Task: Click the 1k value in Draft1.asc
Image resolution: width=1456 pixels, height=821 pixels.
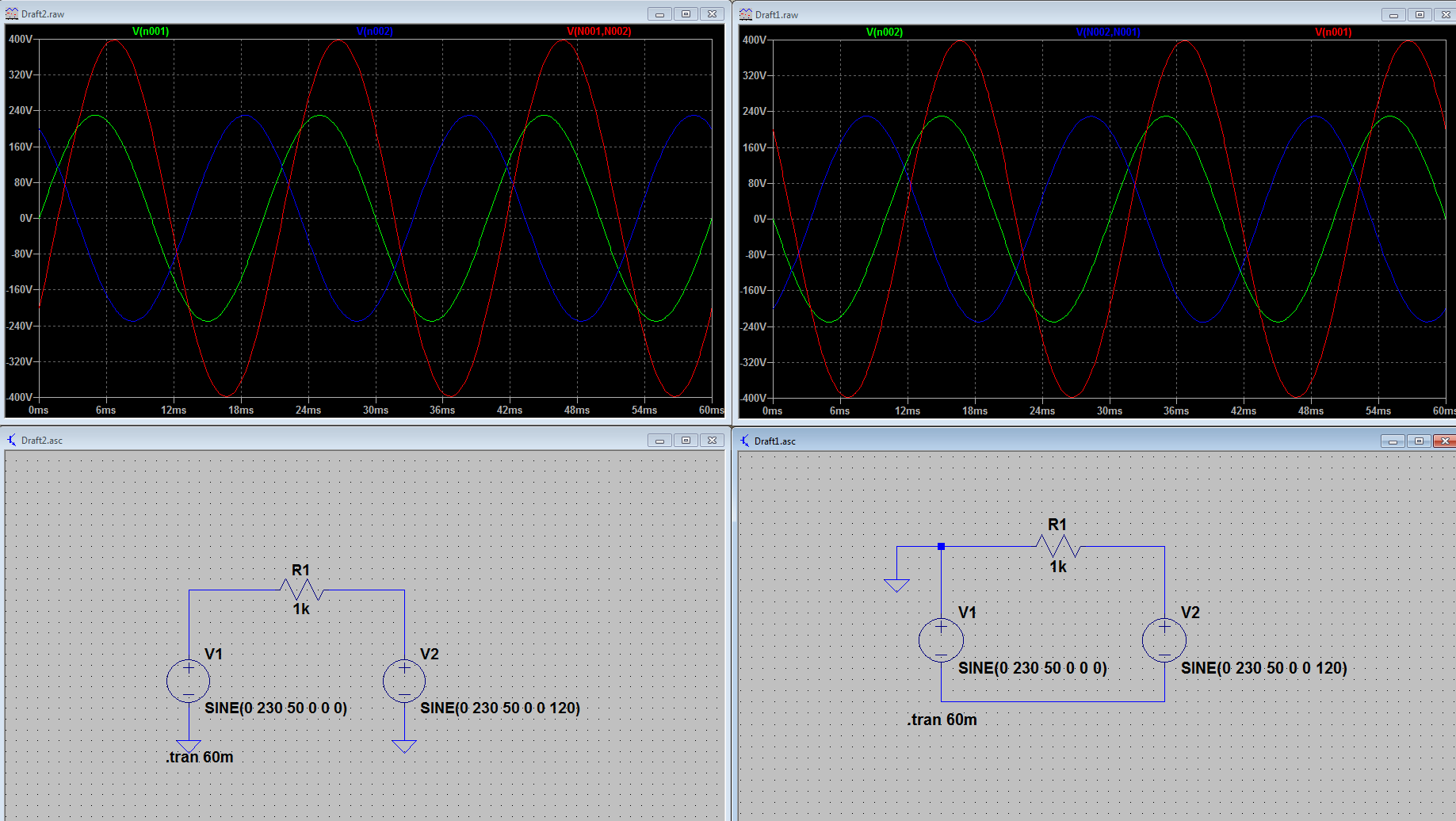Action: click(x=1058, y=567)
